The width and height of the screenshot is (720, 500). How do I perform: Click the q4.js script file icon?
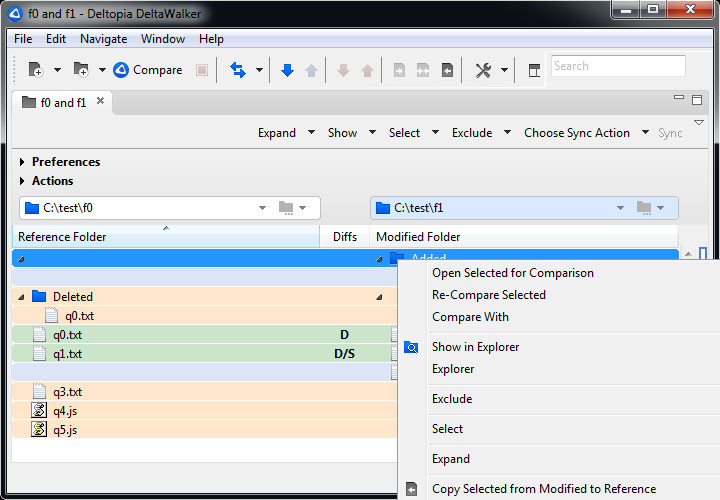[x=40, y=410]
